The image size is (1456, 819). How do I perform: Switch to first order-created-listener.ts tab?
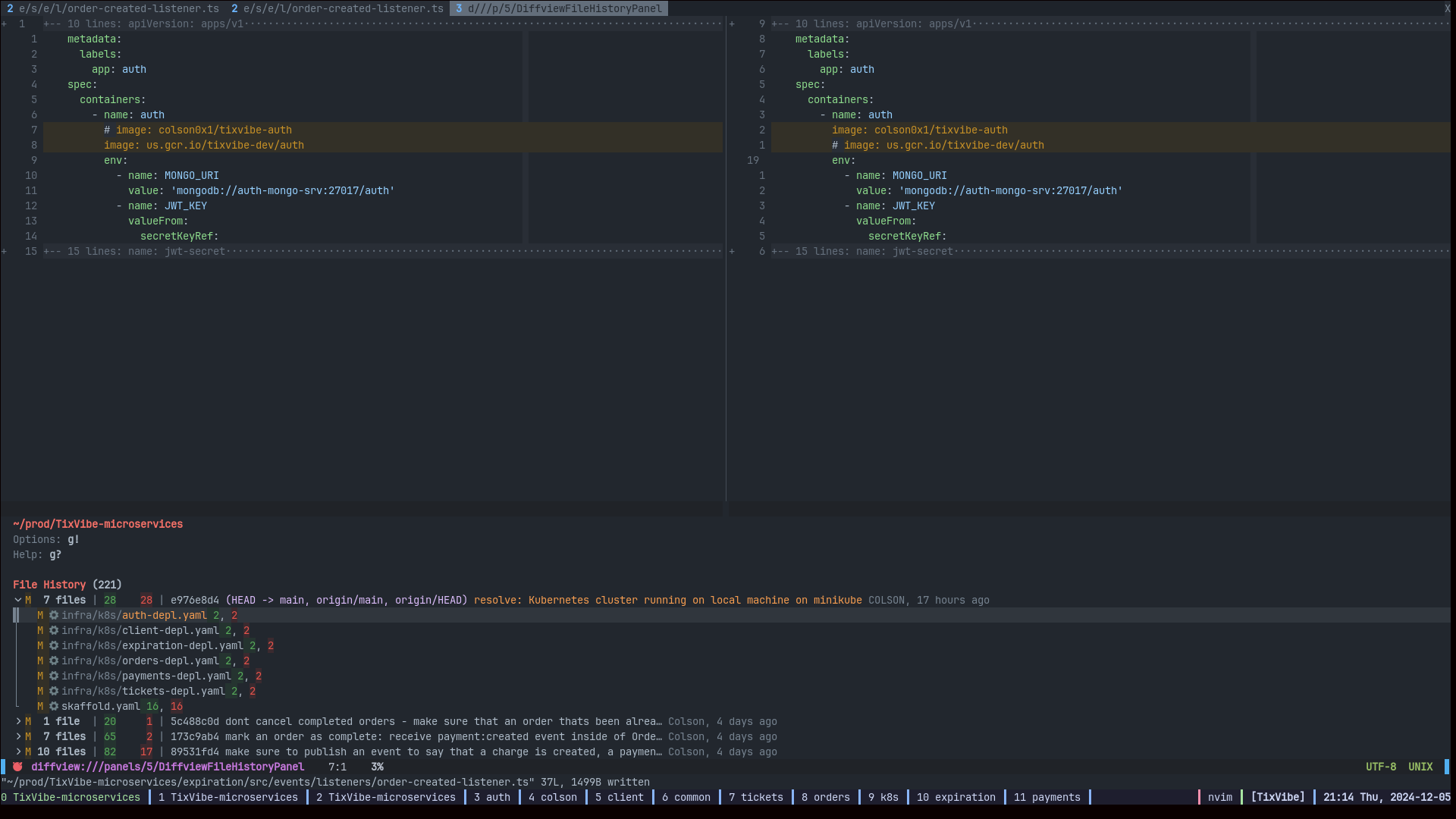(x=112, y=8)
